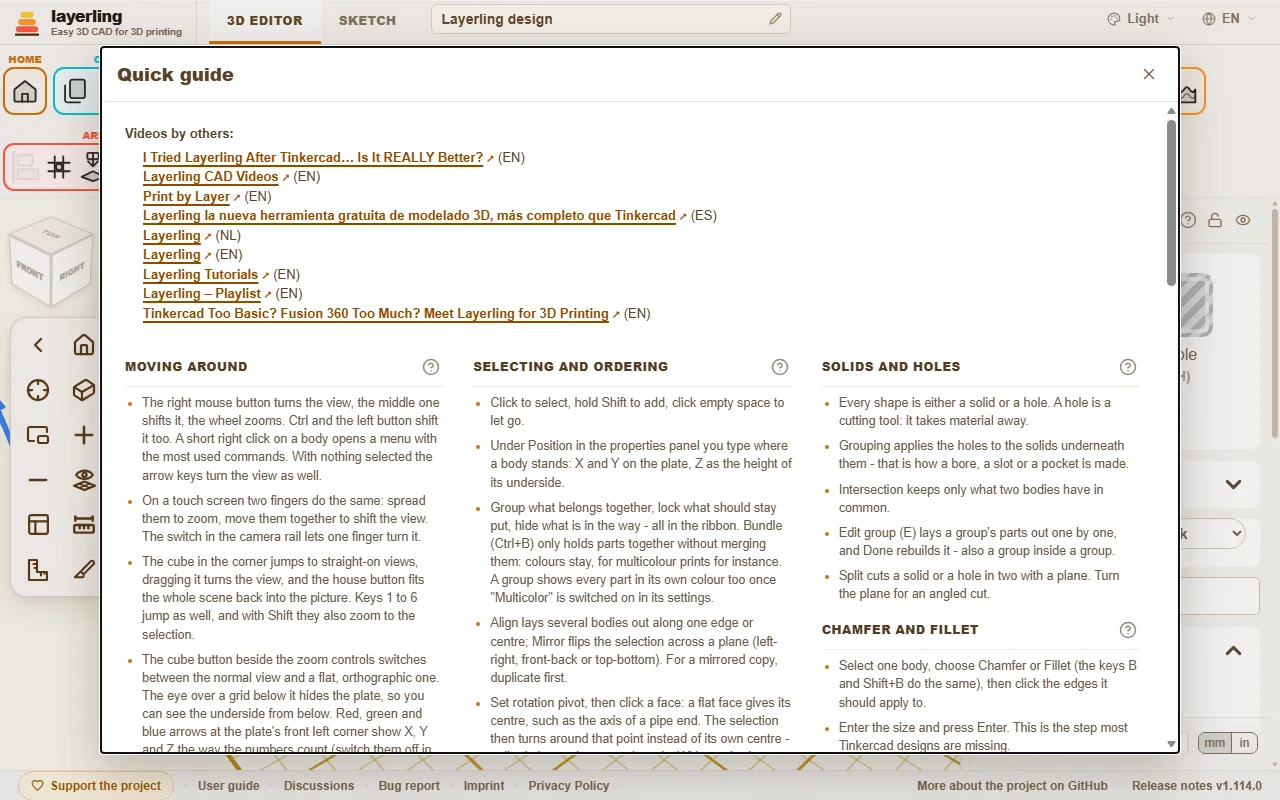Click the house fit-scene button in camera rail
1280x800 pixels.
coord(84,345)
